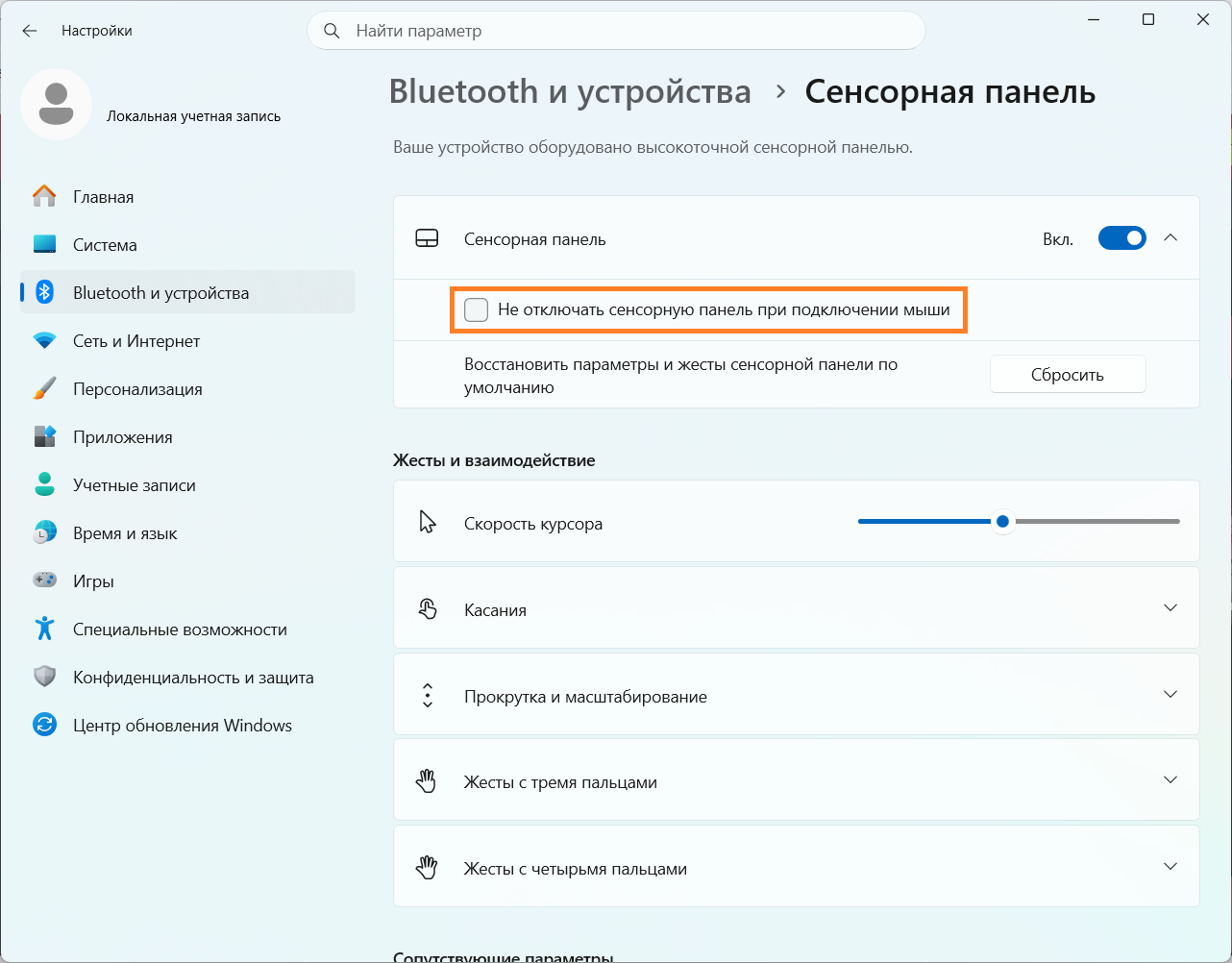Select the Сеть и Интернет Wi-Fi icon
This screenshot has width=1232, height=963.
[44, 340]
